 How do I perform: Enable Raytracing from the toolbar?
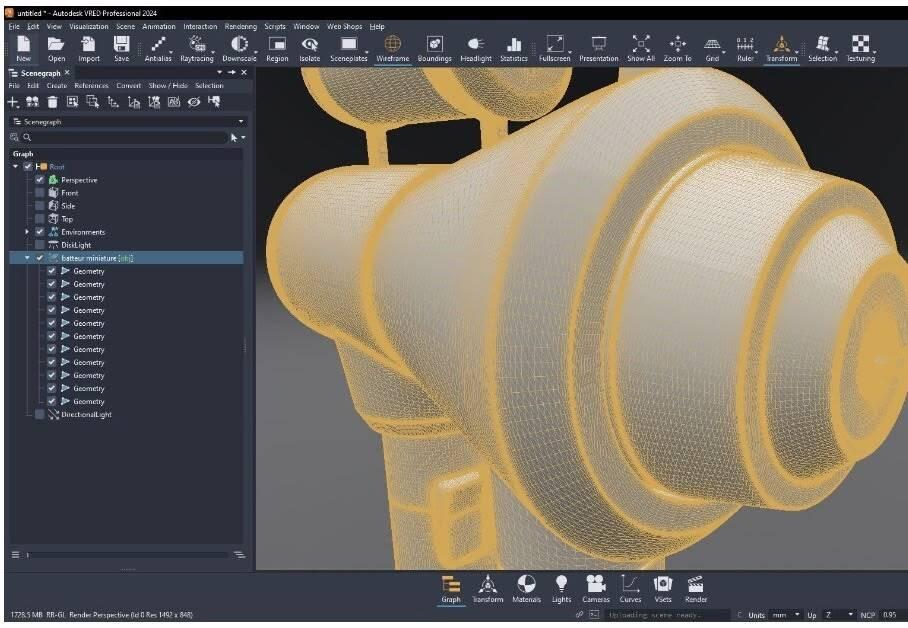point(197,48)
